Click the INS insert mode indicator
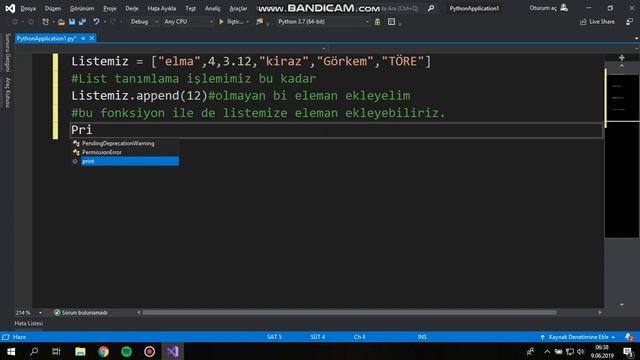Viewport: 640px width, 360px height. click(422, 337)
